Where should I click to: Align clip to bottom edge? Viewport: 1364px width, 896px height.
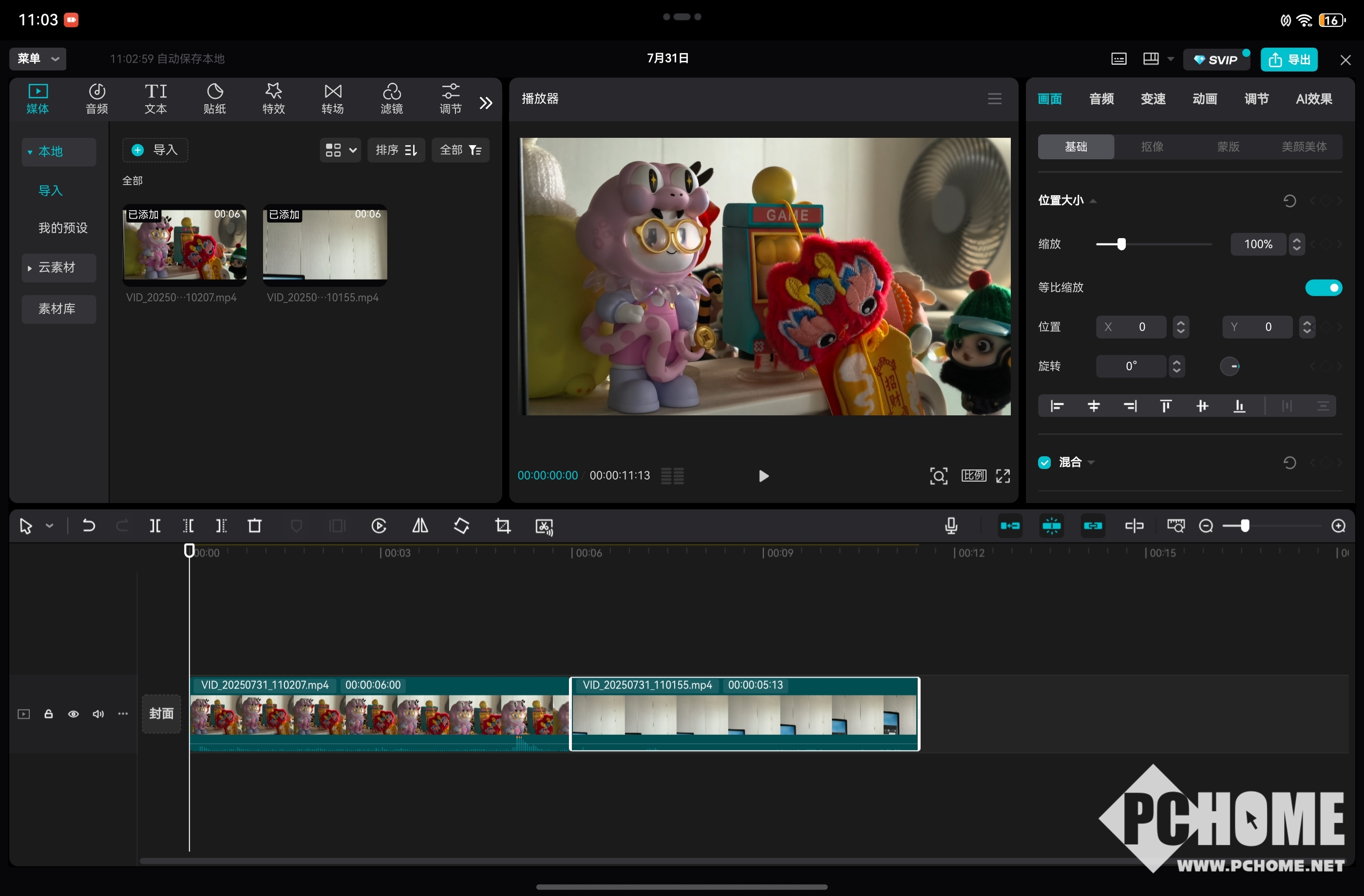(1239, 406)
